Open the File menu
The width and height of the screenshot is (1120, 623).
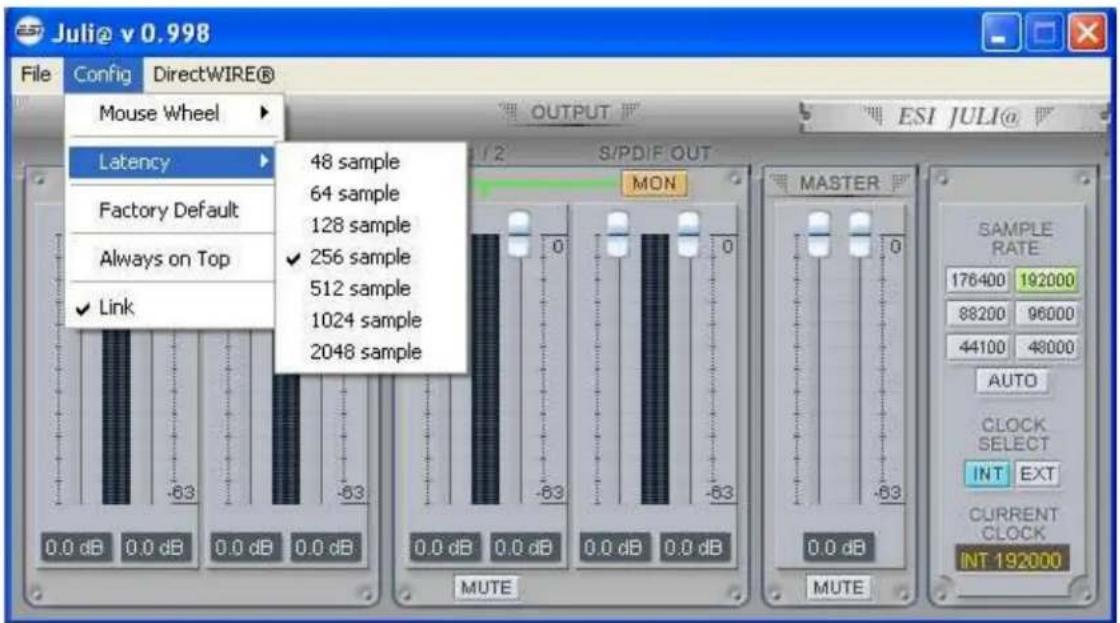pos(36,74)
